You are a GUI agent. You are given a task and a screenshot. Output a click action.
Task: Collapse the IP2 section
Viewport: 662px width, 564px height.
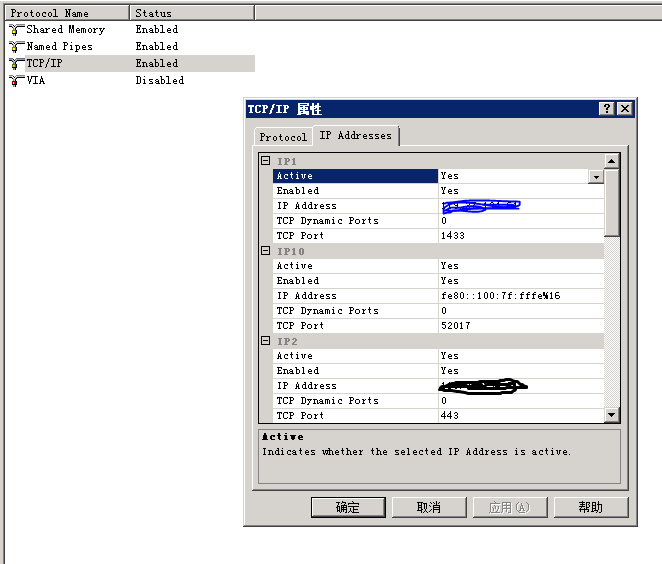(x=266, y=341)
